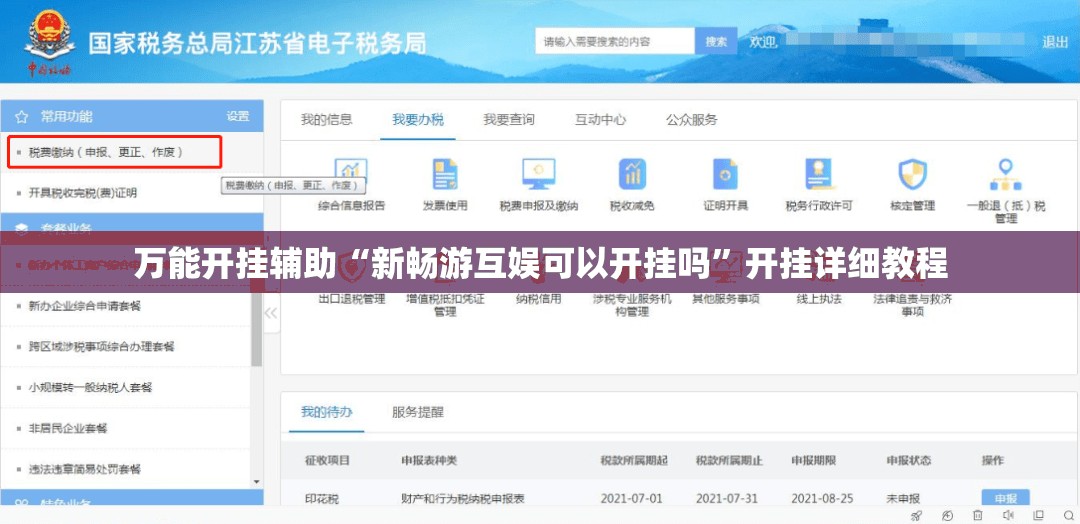Mute sound via status bar speaker icon
The height and width of the screenshot is (524, 1080).
tap(1008, 516)
